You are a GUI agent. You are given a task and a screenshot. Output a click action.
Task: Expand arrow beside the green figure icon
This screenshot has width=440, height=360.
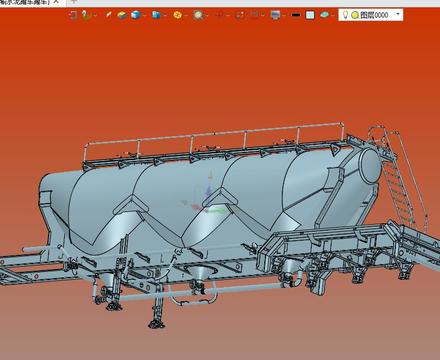[x=95, y=15]
